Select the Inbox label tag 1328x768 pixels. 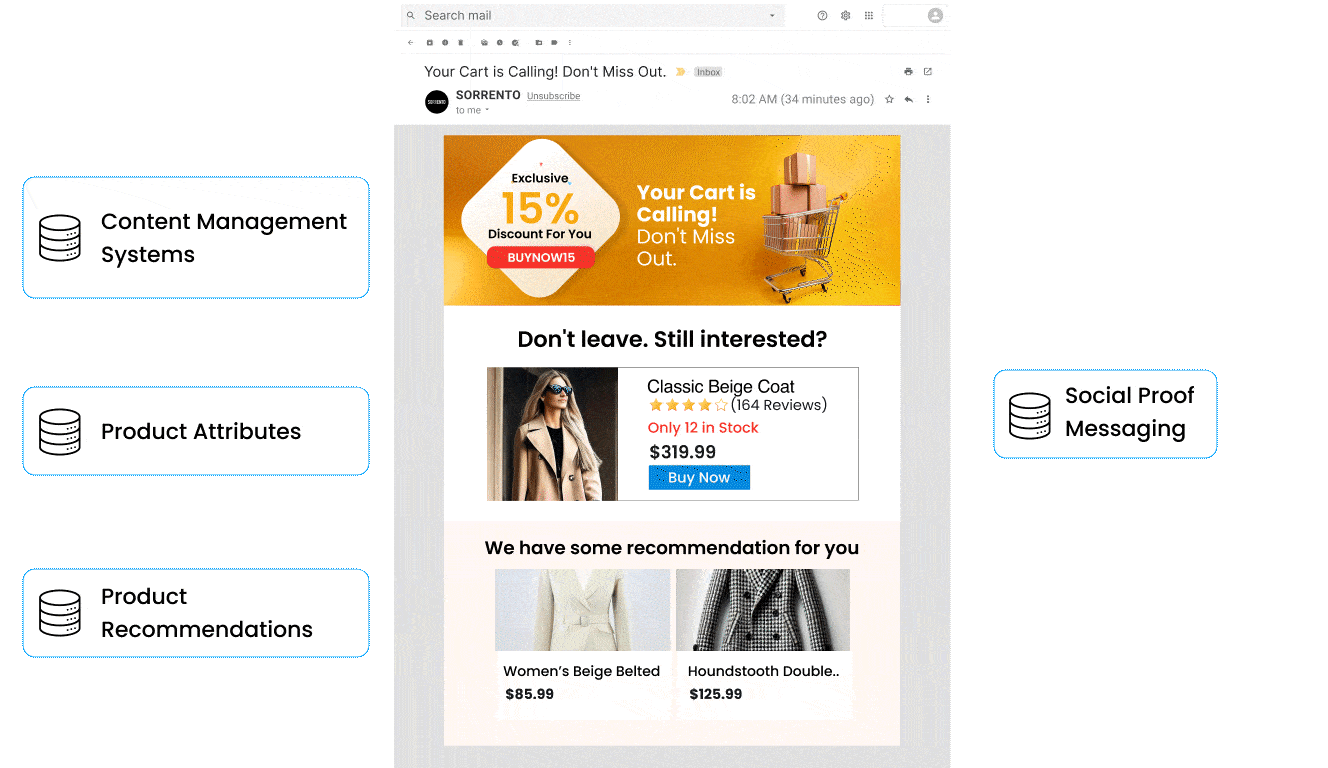[709, 72]
